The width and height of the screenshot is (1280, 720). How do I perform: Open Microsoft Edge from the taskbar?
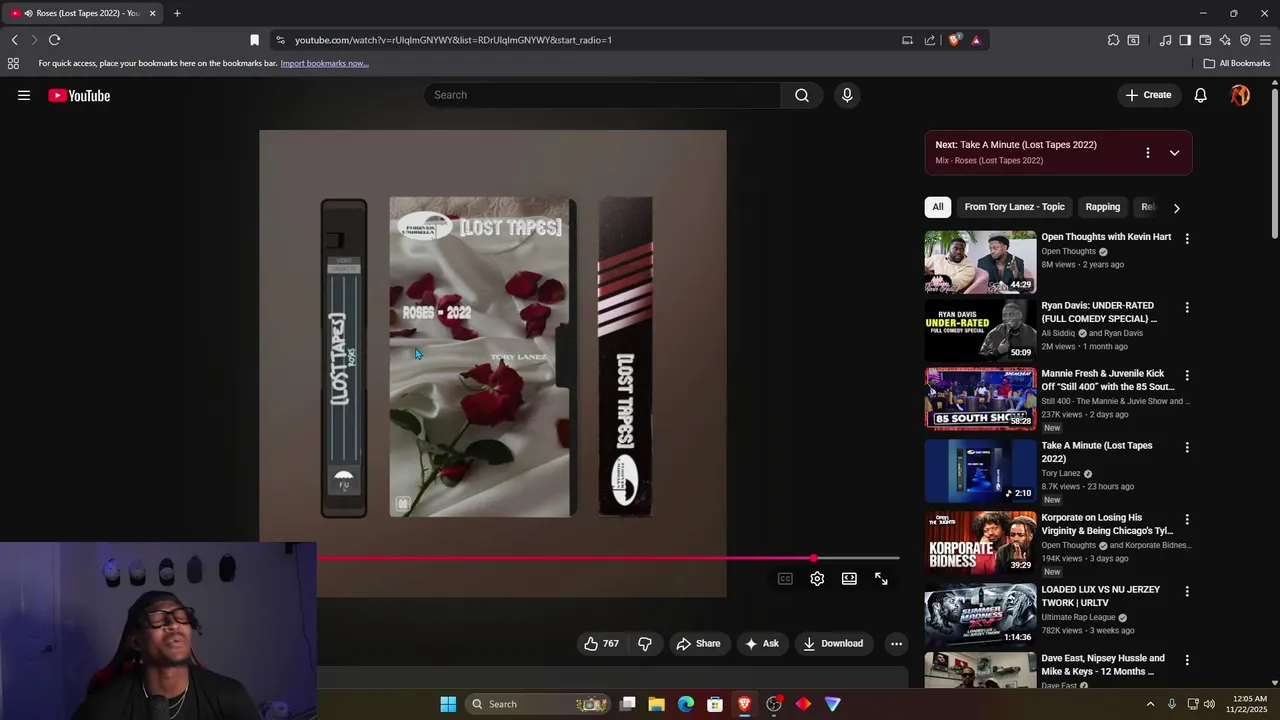[x=686, y=704]
